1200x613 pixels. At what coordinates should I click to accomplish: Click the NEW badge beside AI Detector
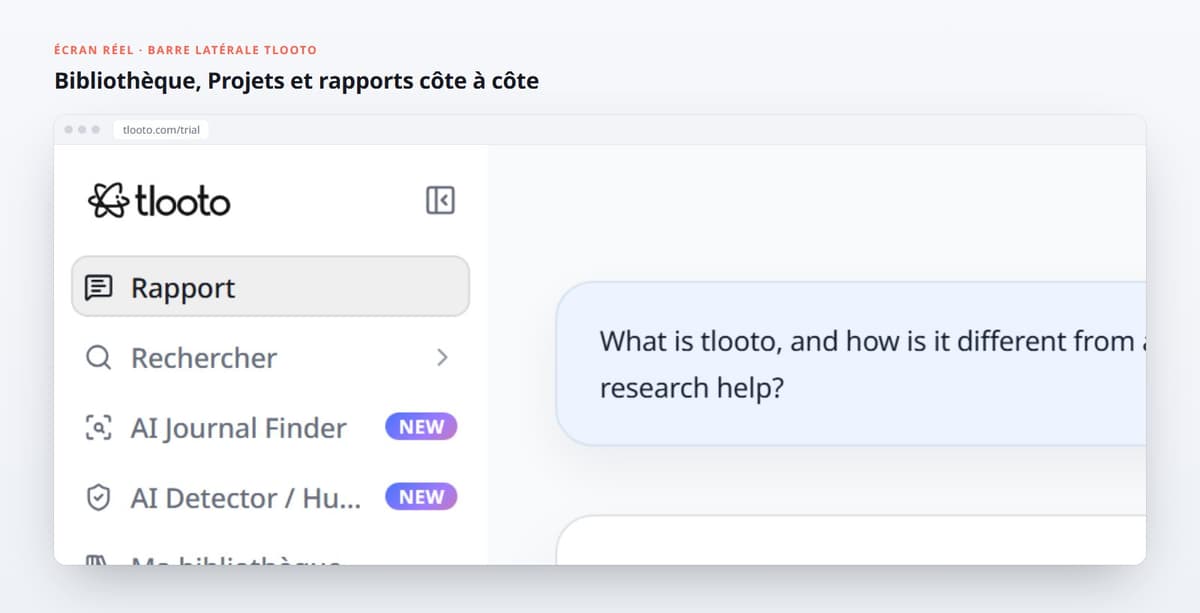421,497
